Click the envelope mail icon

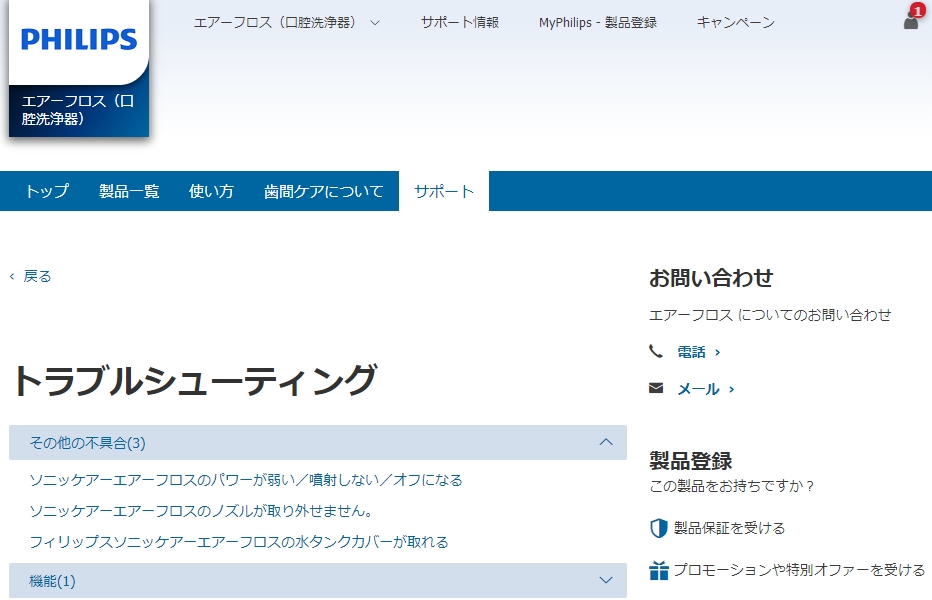[656, 388]
